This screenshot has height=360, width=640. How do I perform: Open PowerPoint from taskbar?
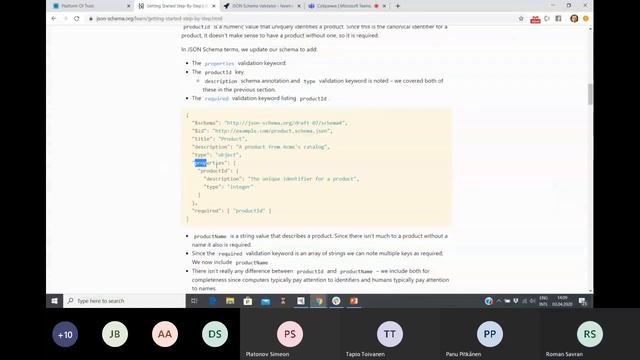coord(354,301)
